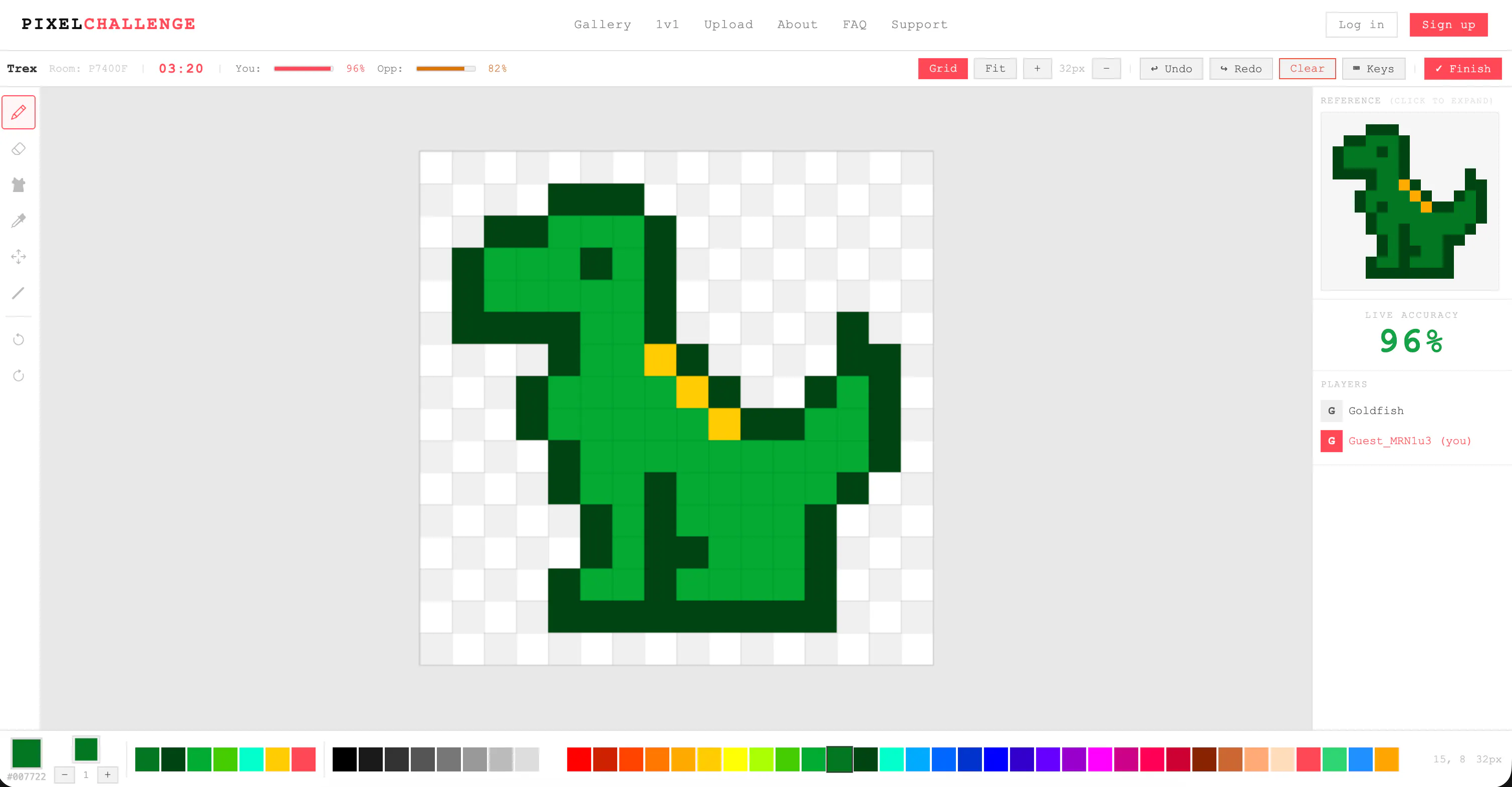Click the dark eye pixel of the dinosaur

(596, 263)
